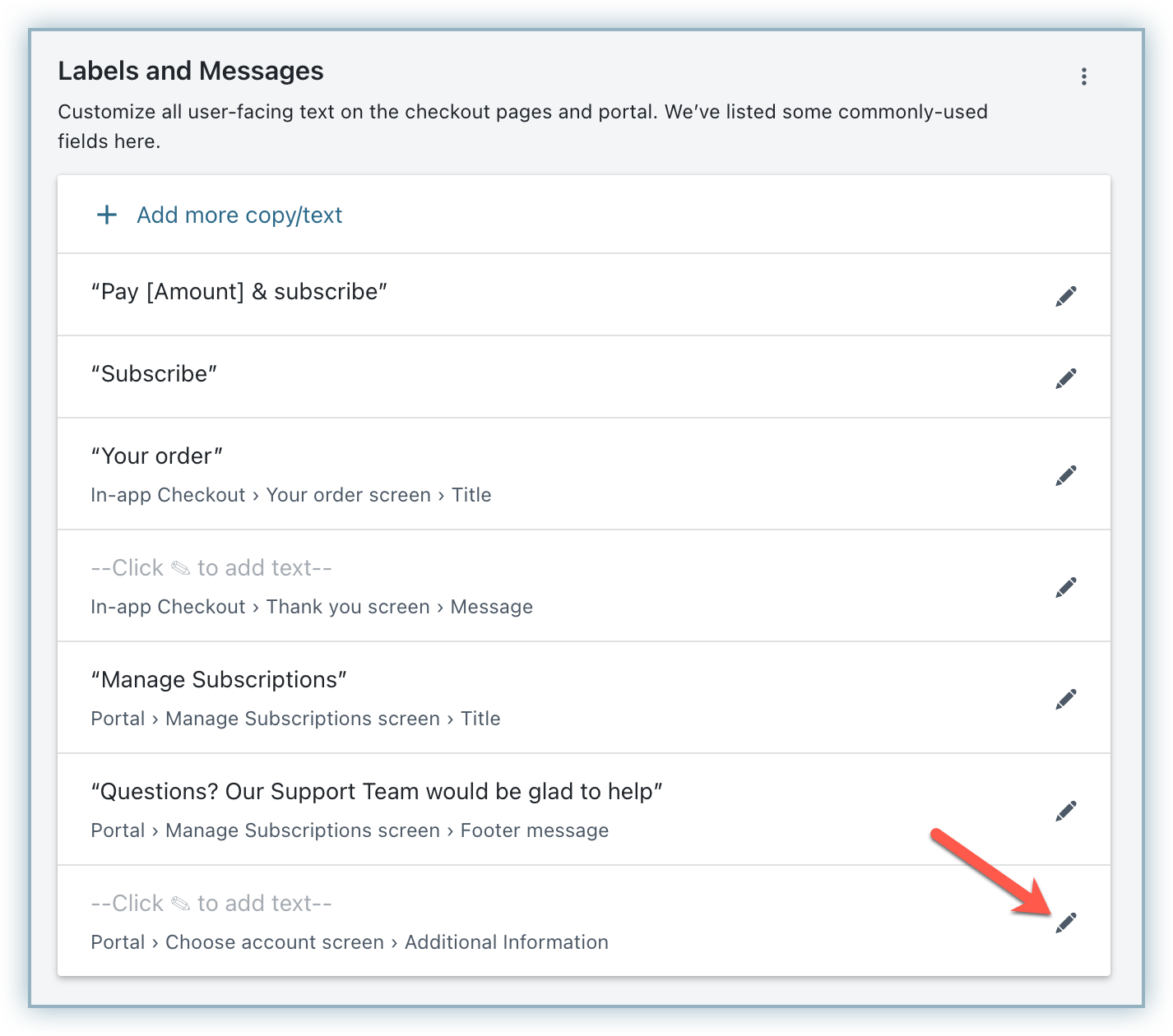
Task: Select the standalone "Subscribe" label text
Action: [154, 374]
